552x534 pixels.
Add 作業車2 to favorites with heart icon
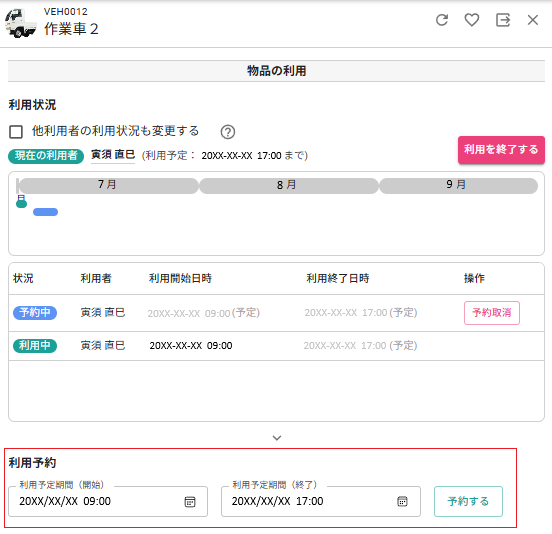[x=472, y=20]
